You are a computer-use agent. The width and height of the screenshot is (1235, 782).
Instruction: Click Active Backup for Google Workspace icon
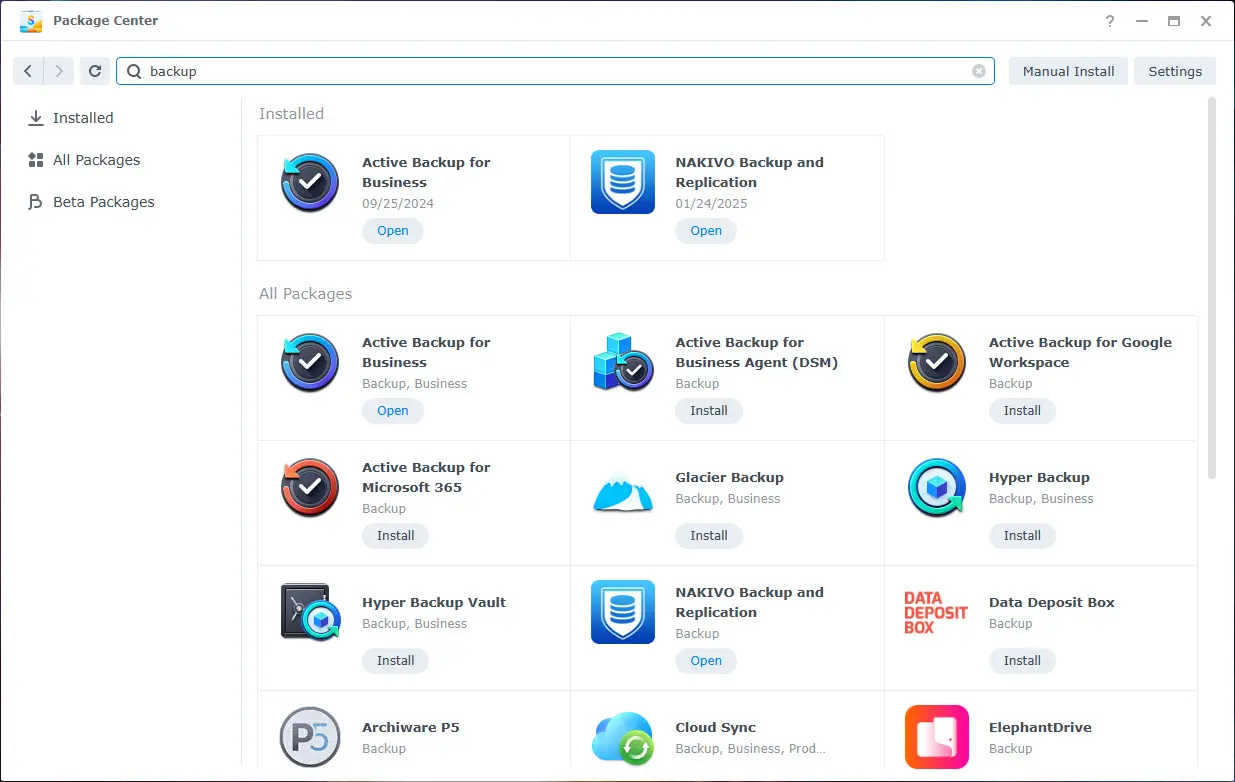coord(937,362)
